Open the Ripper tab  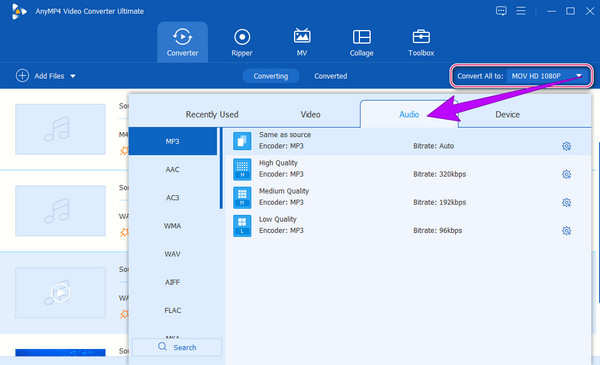[242, 42]
